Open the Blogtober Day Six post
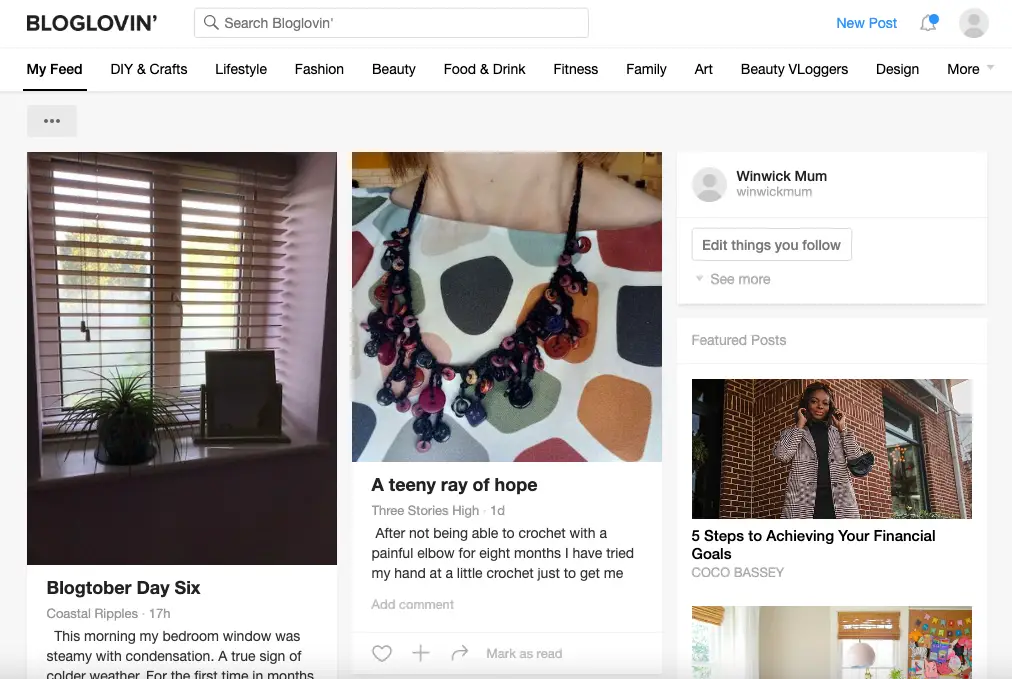The width and height of the screenshot is (1012, 679). click(x=122, y=587)
